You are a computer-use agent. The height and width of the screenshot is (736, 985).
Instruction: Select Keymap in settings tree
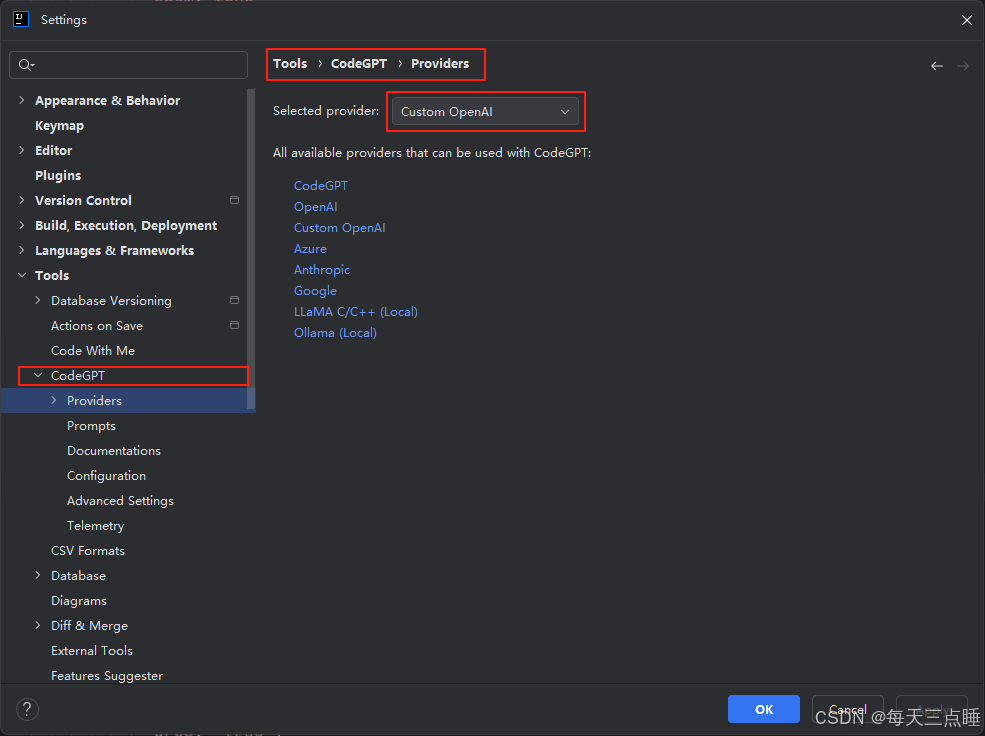59,126
